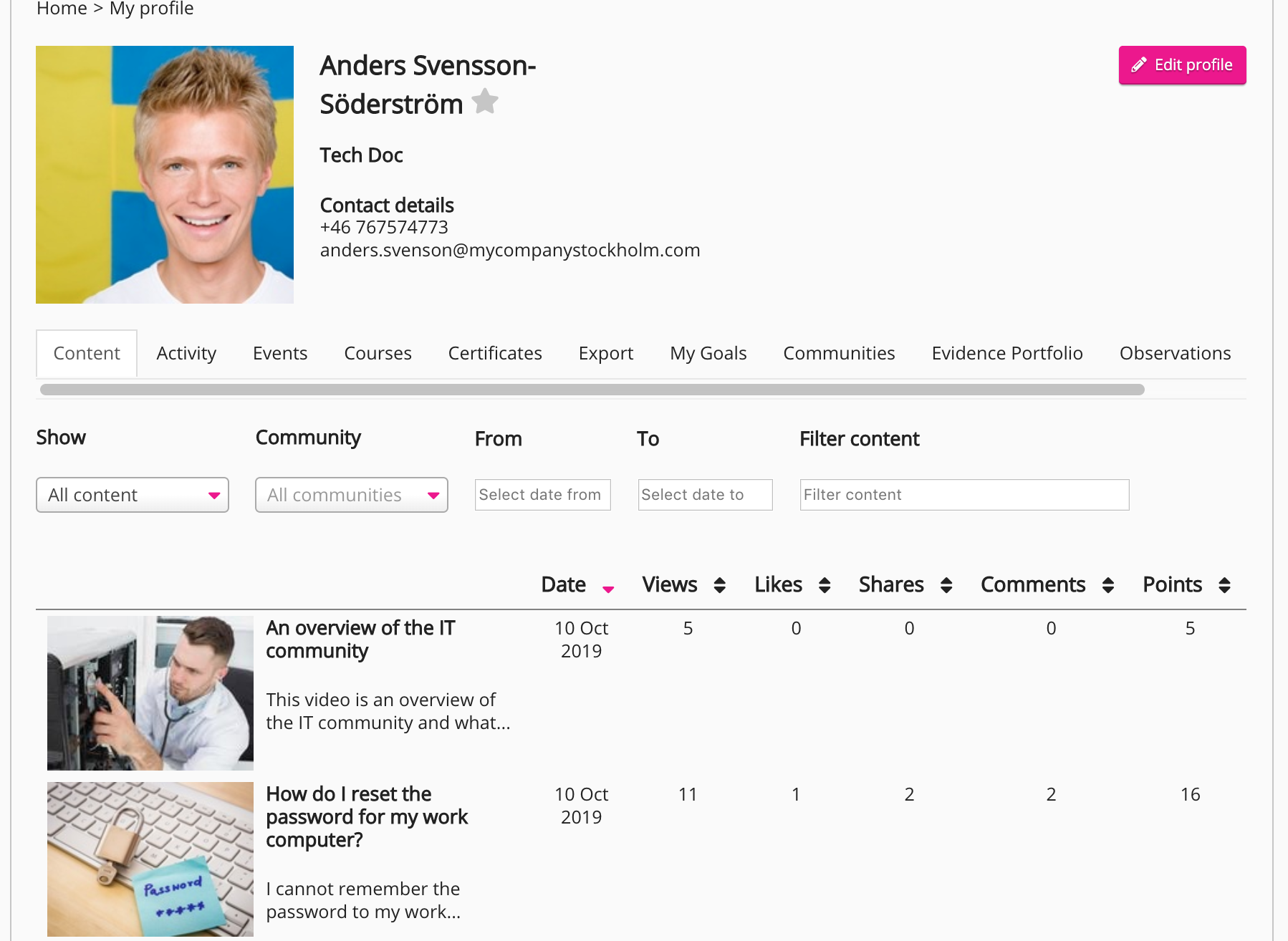The image size is (1288, 941).
Task: Sort the table by the Date arrow
Action: pos(608,589)
